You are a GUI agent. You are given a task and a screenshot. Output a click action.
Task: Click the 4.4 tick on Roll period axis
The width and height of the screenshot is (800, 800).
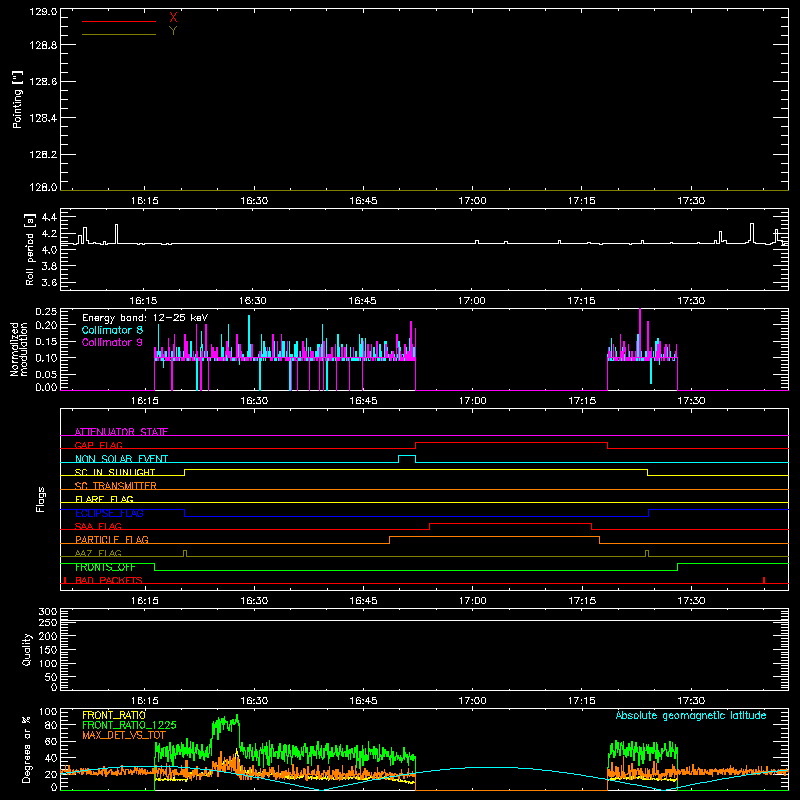click(x=49, y=217)
